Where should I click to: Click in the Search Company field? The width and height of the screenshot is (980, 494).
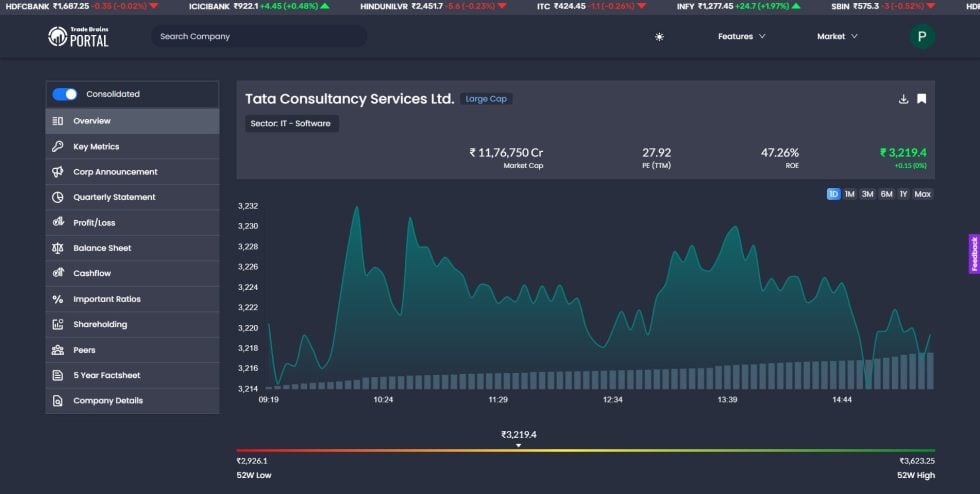[x=259, y=36]
